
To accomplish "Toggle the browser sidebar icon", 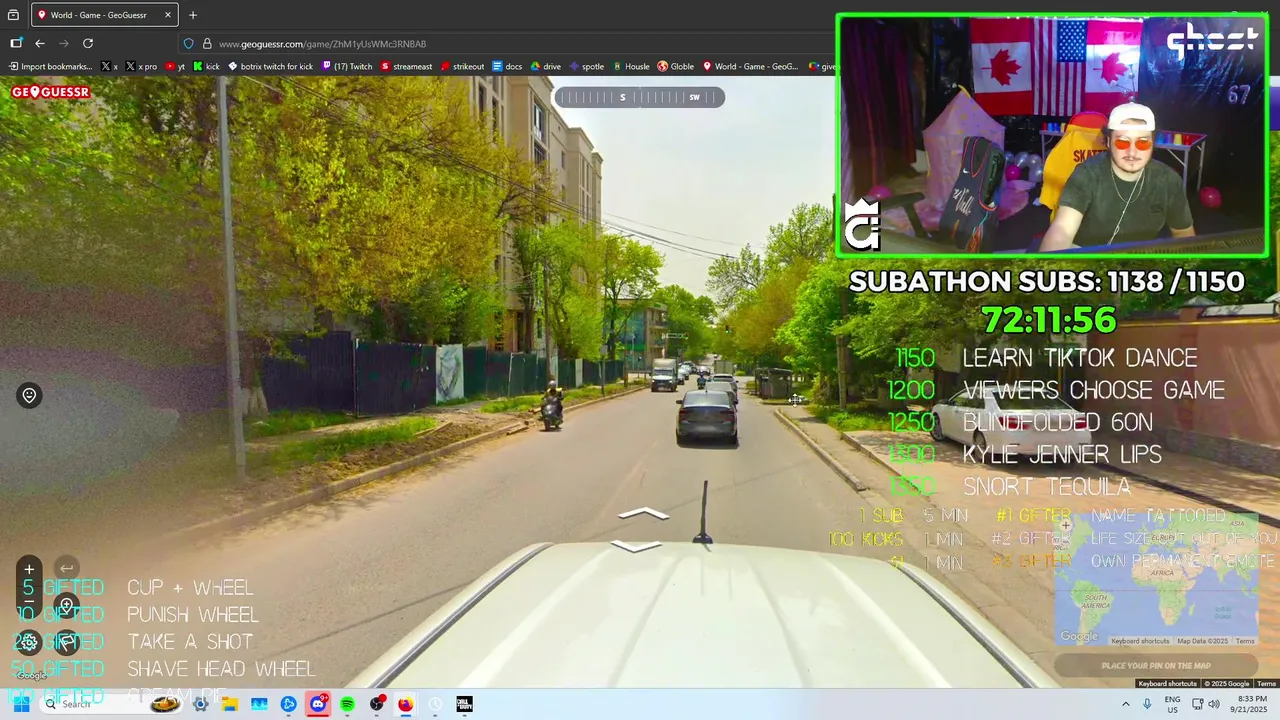I will click(x=16, y=43).
